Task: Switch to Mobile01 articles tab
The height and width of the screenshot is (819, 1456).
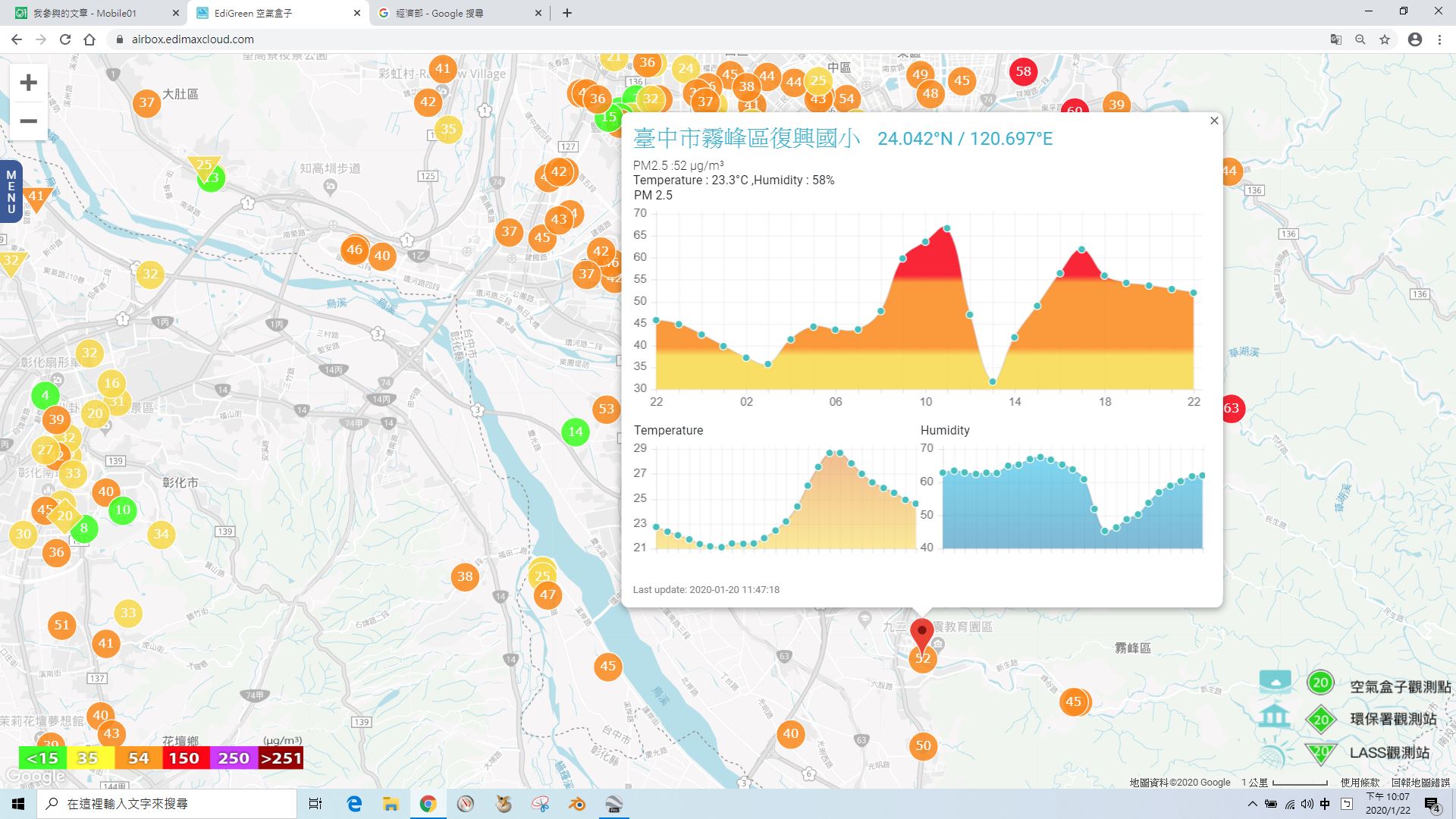Action: (x=85, y=13)
